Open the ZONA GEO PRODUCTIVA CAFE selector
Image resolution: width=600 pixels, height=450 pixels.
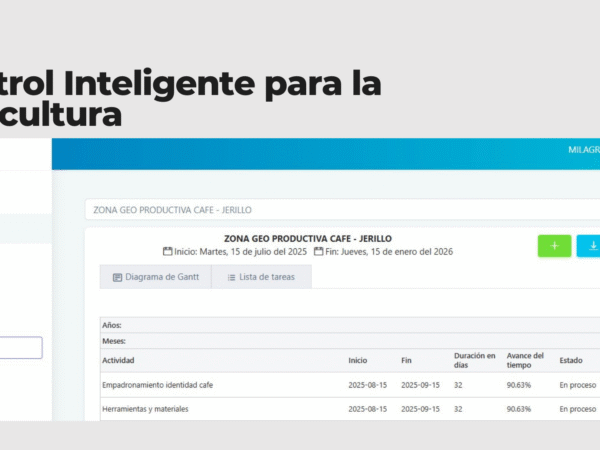coord(340,210)
